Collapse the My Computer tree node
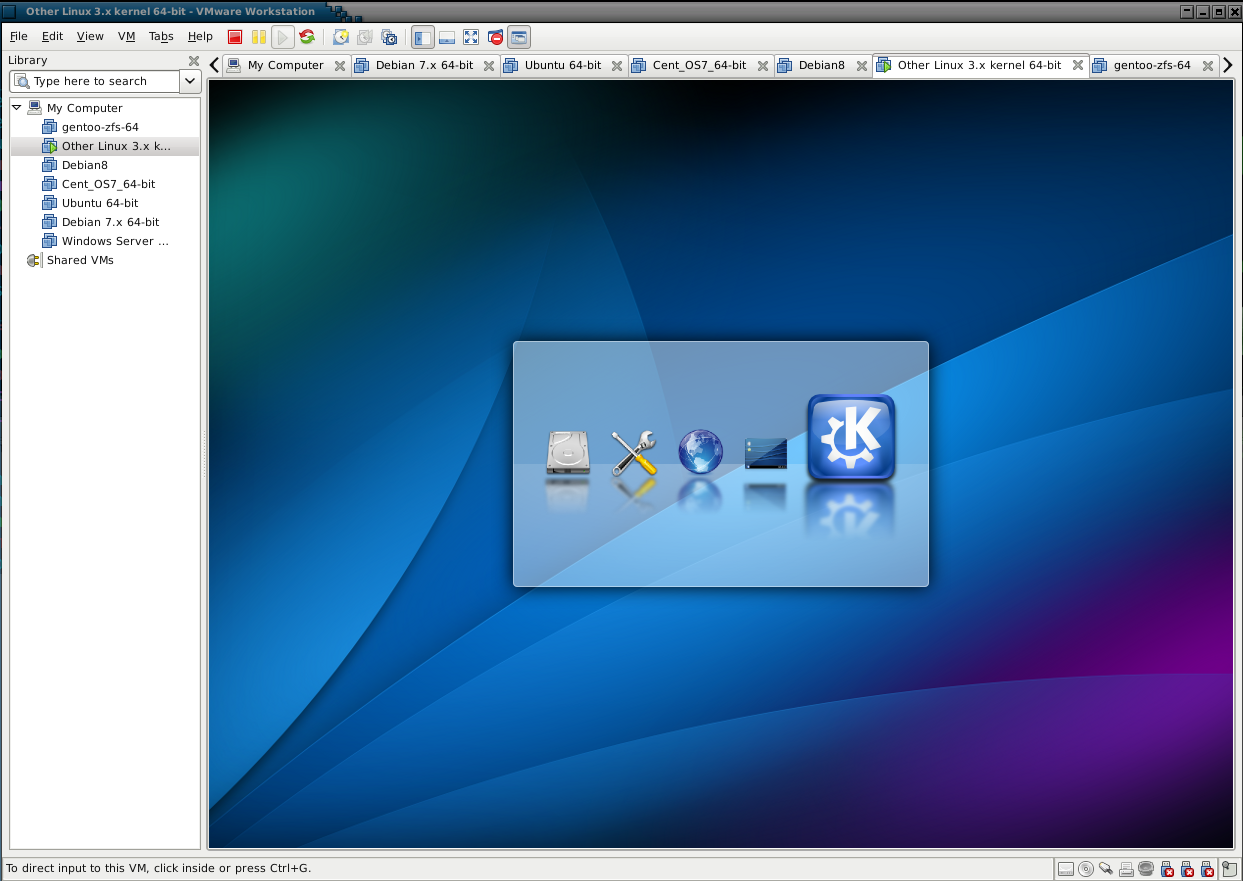Screen dimensions: 1243x881 17,107
